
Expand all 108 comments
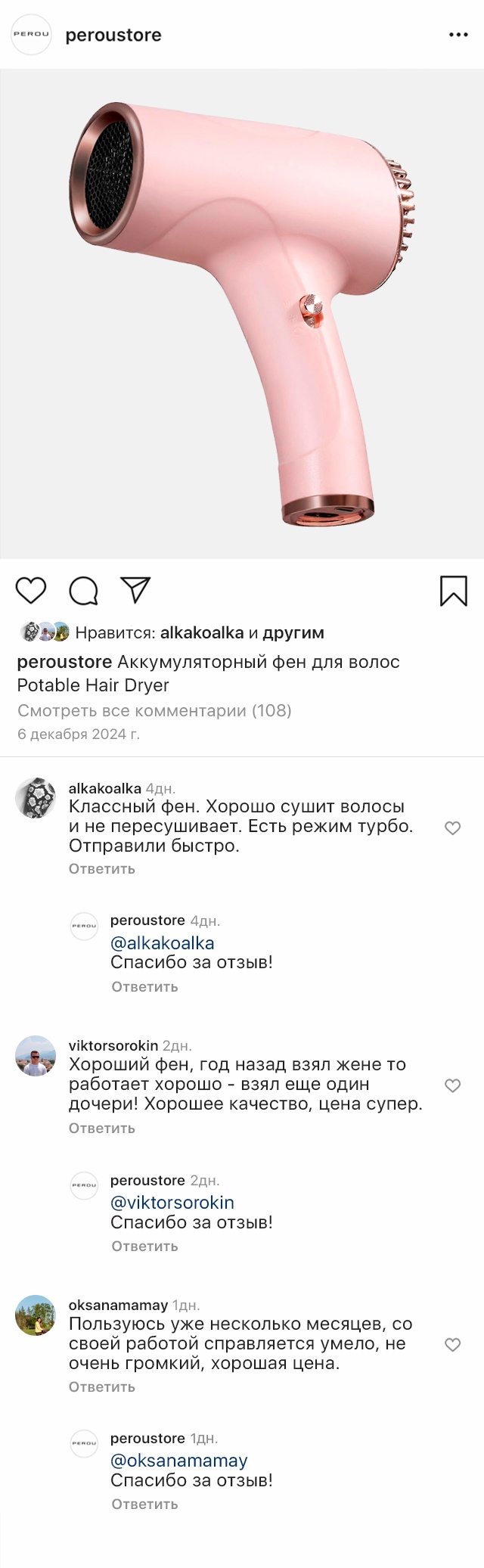pyautogui.click(x=154, y=710)
